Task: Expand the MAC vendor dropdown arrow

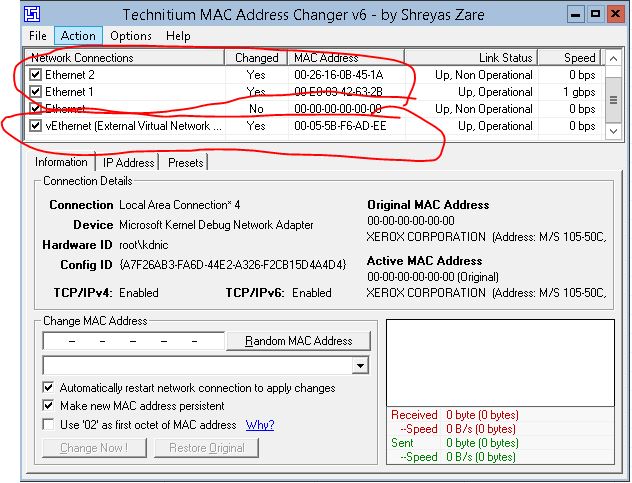Action: pos(360,366)
